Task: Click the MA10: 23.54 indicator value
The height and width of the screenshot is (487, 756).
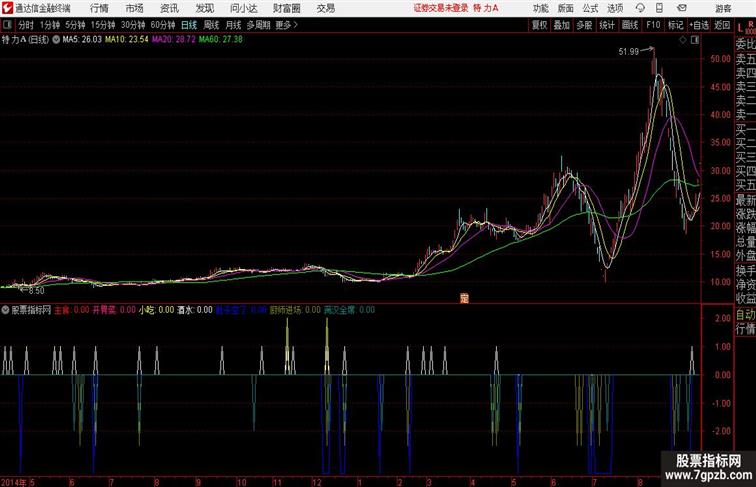Action: 126,40
